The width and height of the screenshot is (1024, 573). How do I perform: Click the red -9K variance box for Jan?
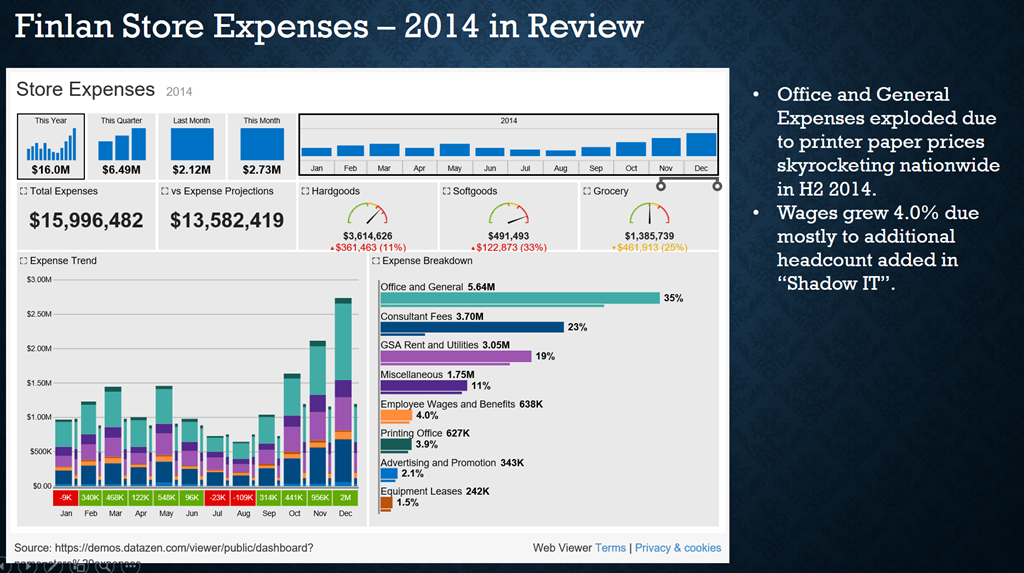(x=64, y=497)
